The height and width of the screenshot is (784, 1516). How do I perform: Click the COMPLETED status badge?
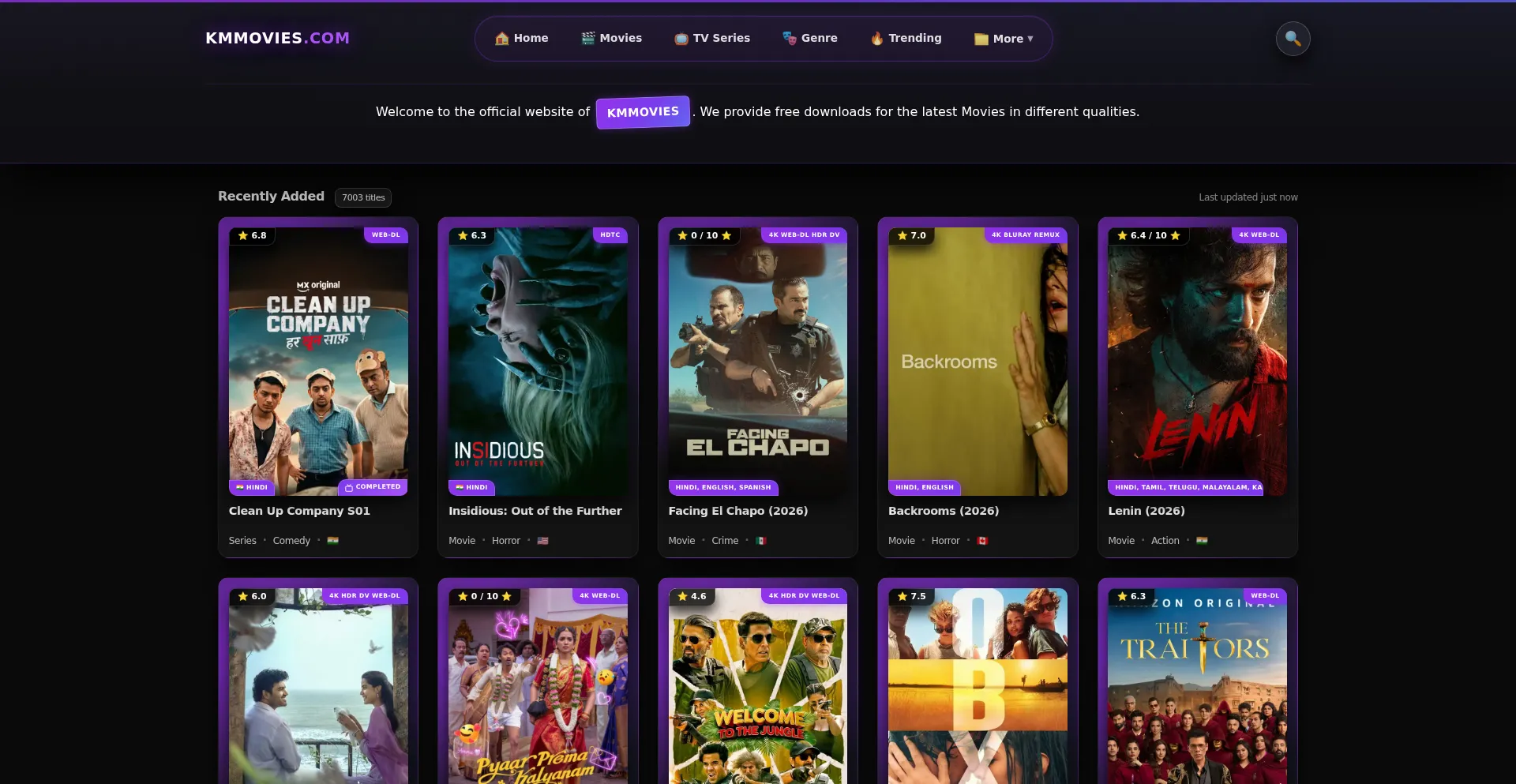point(373,487)
